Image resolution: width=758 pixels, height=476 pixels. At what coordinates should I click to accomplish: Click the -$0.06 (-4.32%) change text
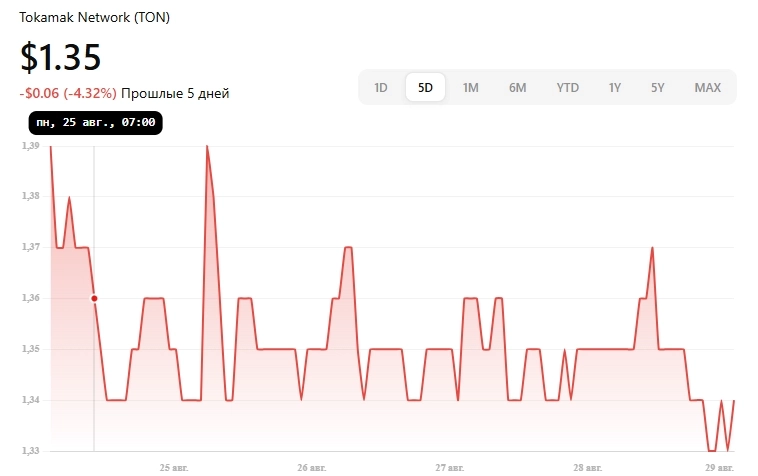pyautogui.click(x=68, y=94)
